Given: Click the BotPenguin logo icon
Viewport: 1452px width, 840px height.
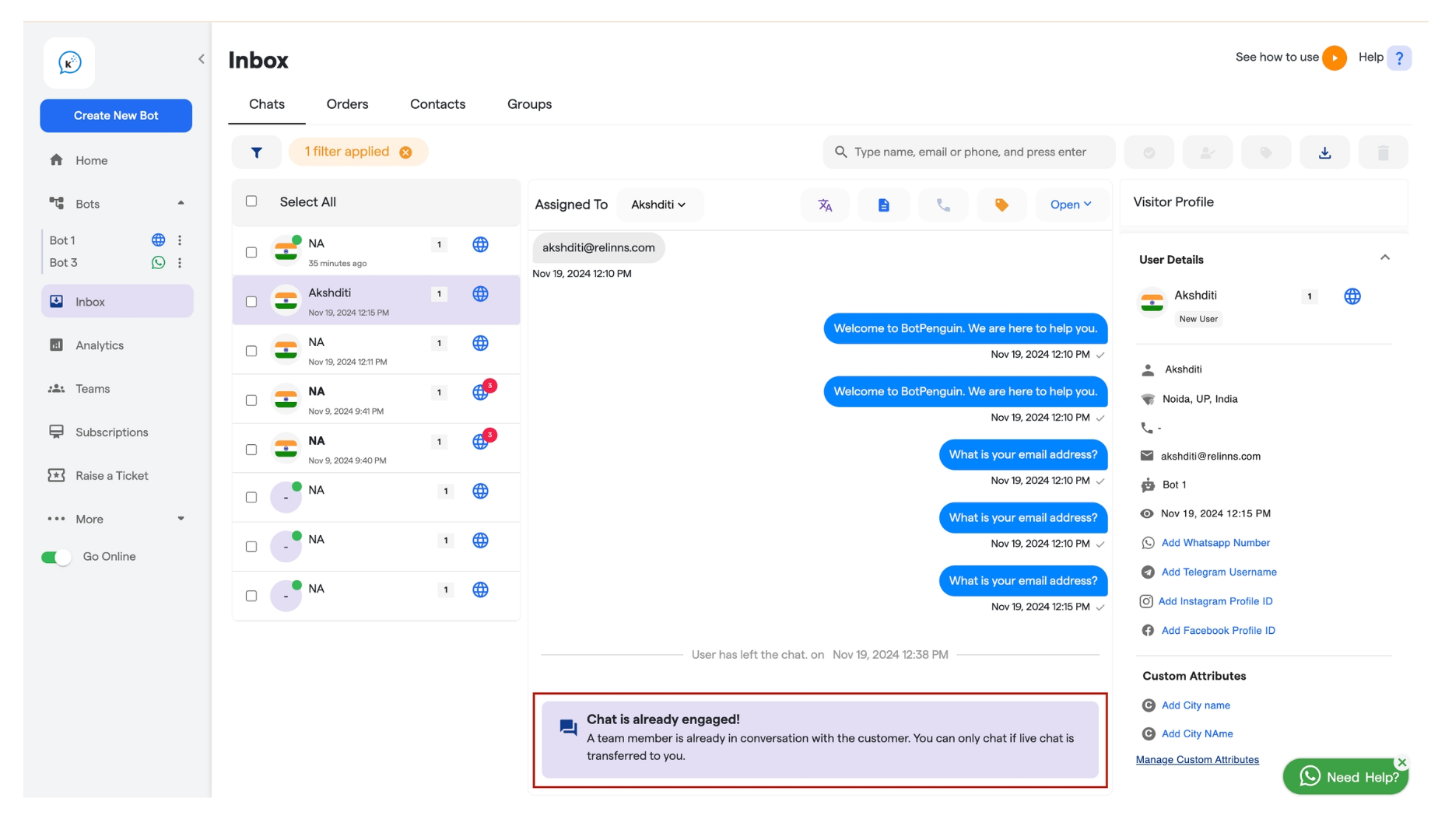Looking at the screenshot, I should pos(69,63).
